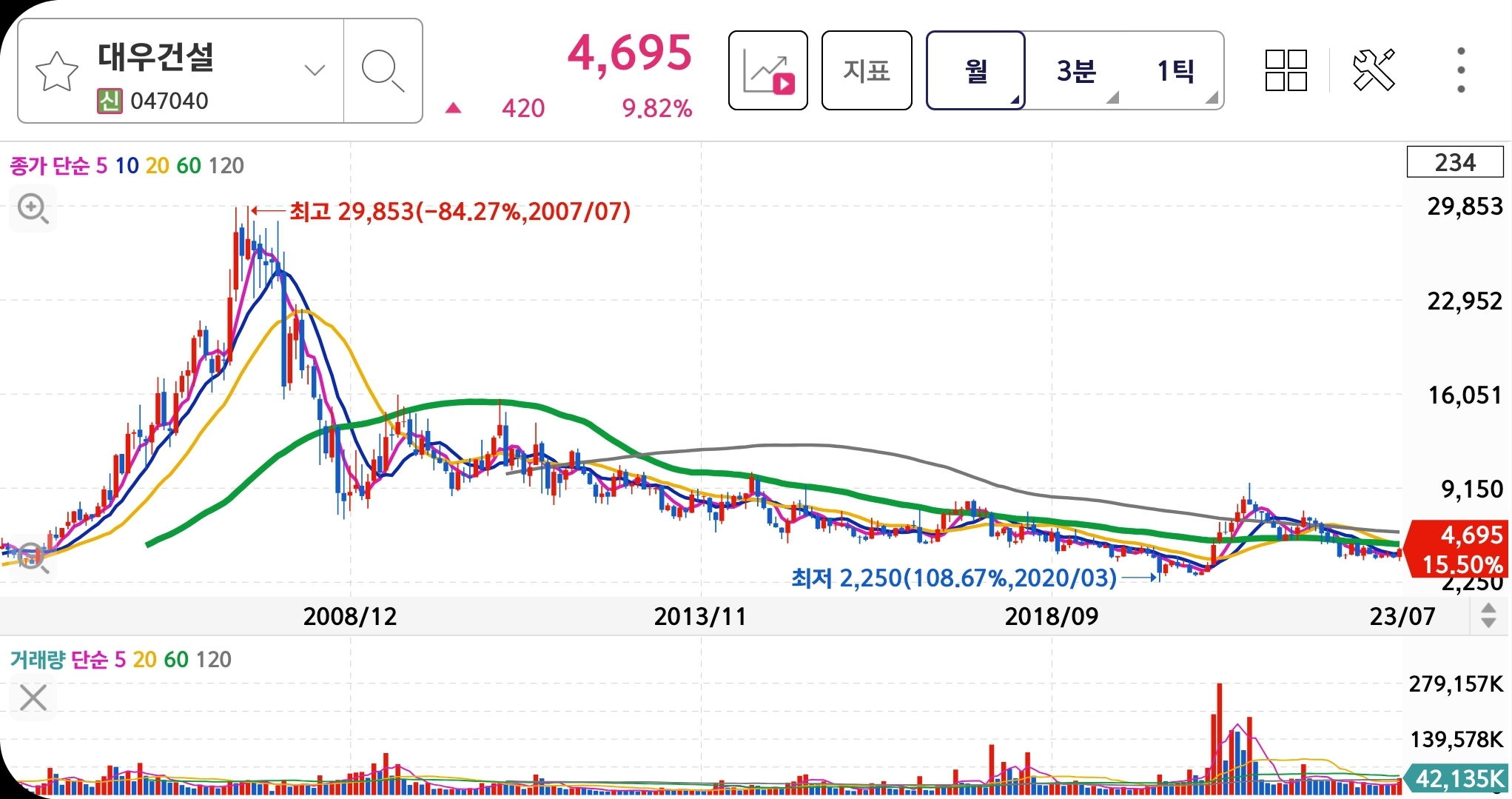Viewport: 1512px width, 799px height.
Task: Click the 16,051 price axis label
Action: (1465, 395)
